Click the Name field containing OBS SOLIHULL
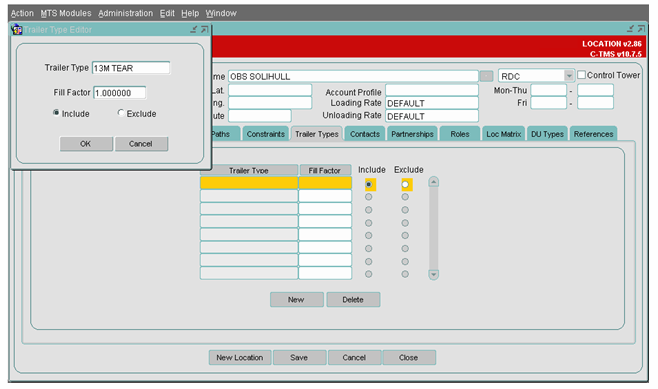The image size is (658, 389). 353,76
